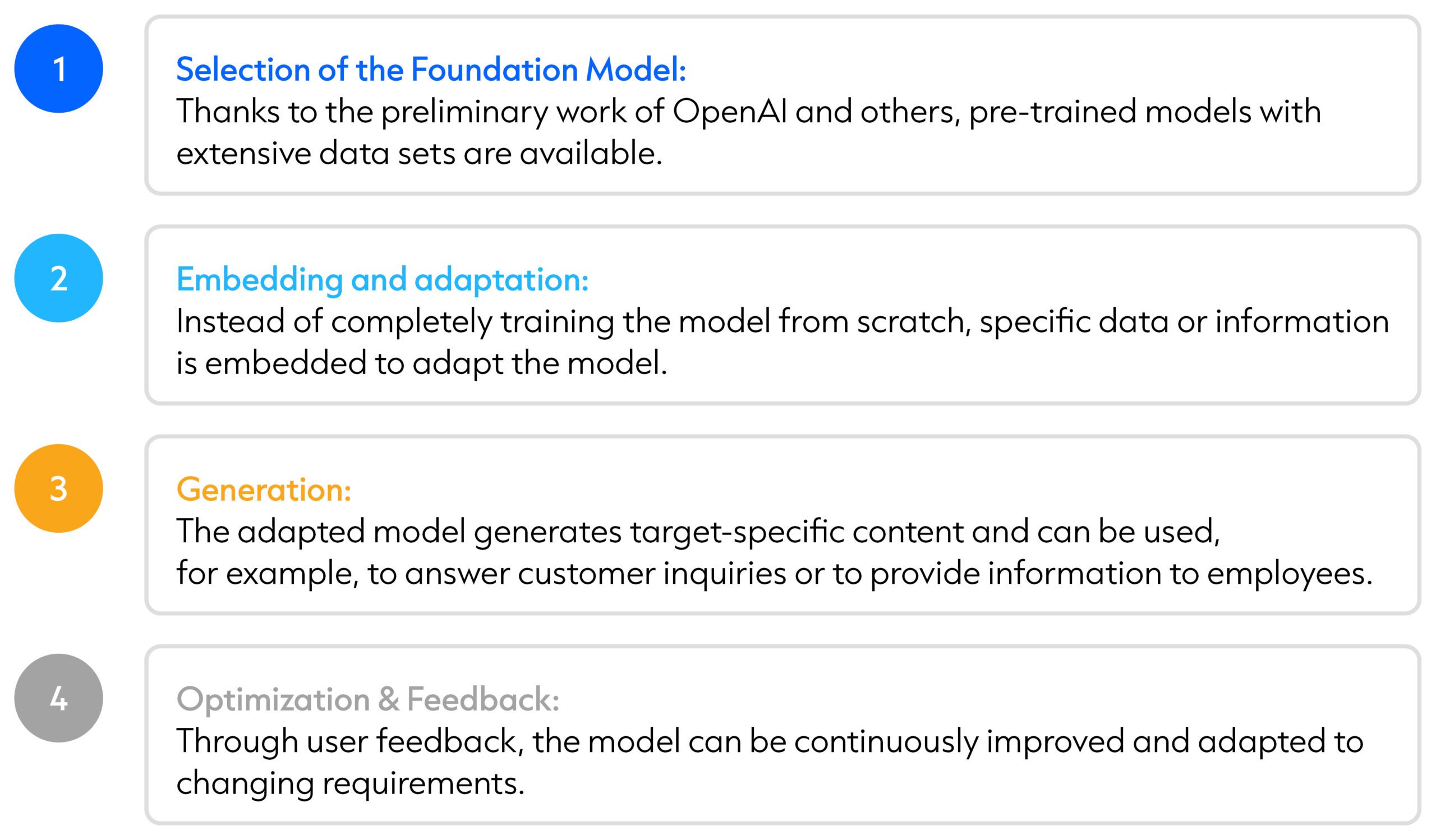Click the orange 'Generation:' heading
The width and height of the screenshot is (1436, 840).
point(264,490)
